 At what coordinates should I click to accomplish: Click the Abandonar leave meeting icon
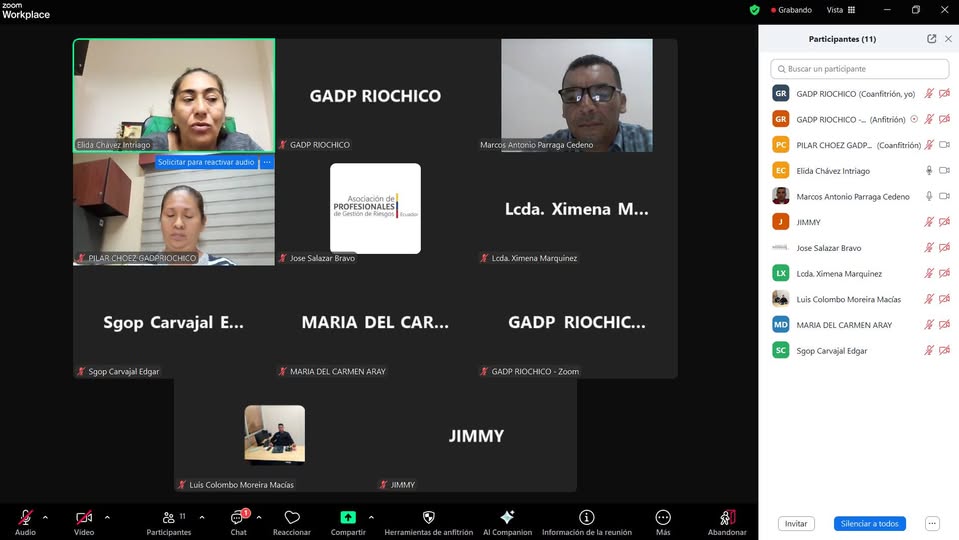pos(727,518)
